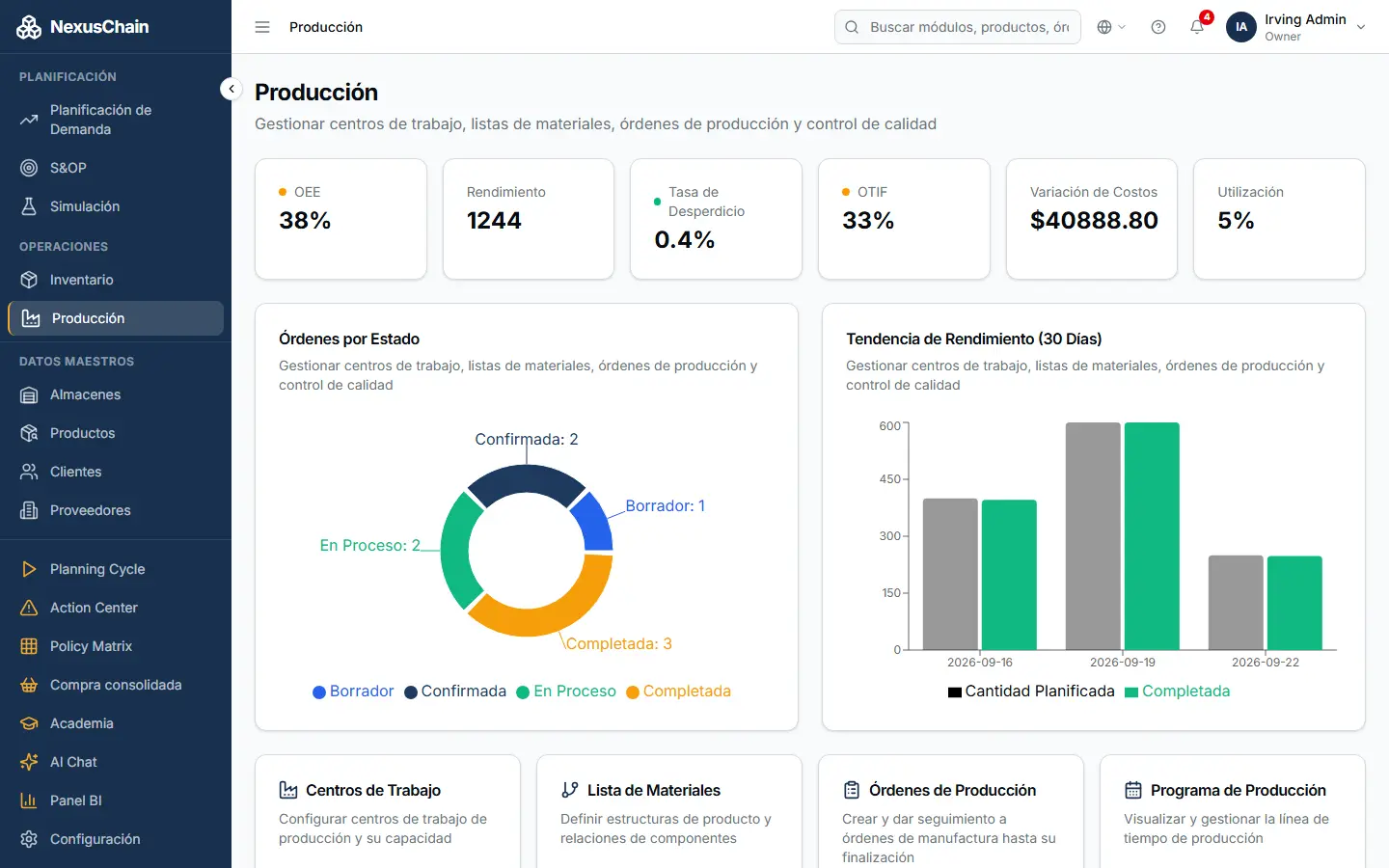Click the gray bar for 2026-09-16
The image size is (1389, 868).
pyautogui.click(x=950, y=575)
